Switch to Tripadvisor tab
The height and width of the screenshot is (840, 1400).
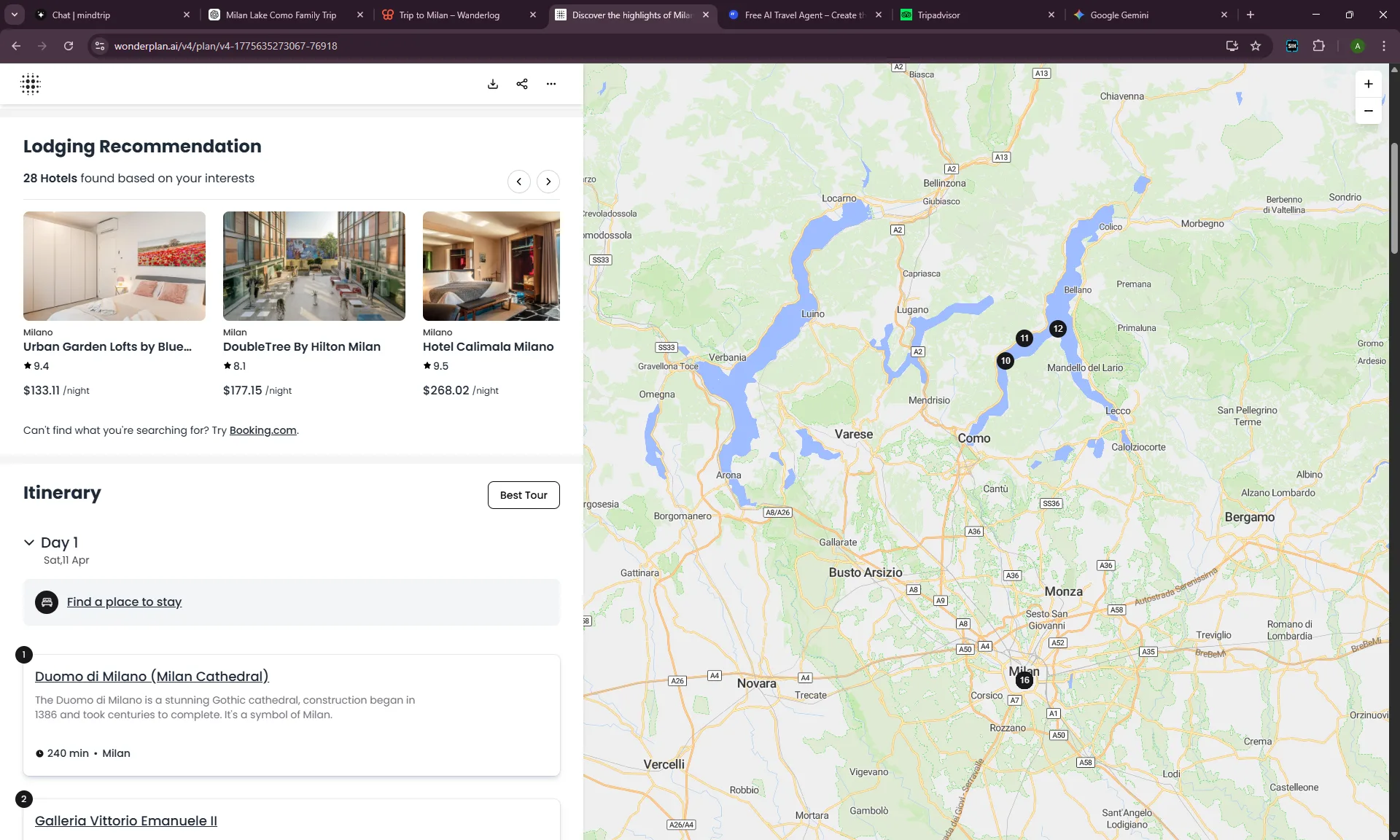click(x=978, y=15)
